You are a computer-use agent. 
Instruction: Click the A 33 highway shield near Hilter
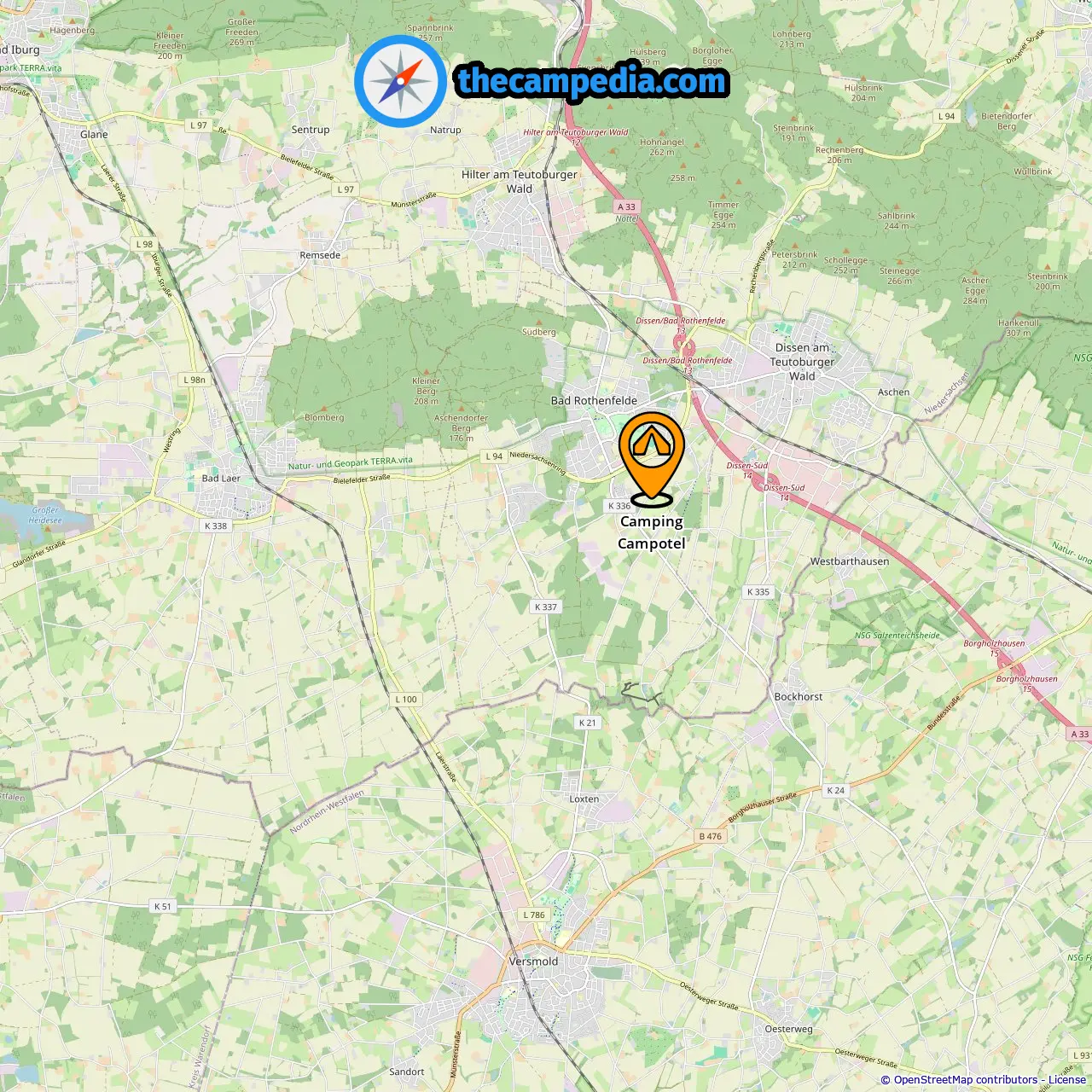click(x=627, y=206)
